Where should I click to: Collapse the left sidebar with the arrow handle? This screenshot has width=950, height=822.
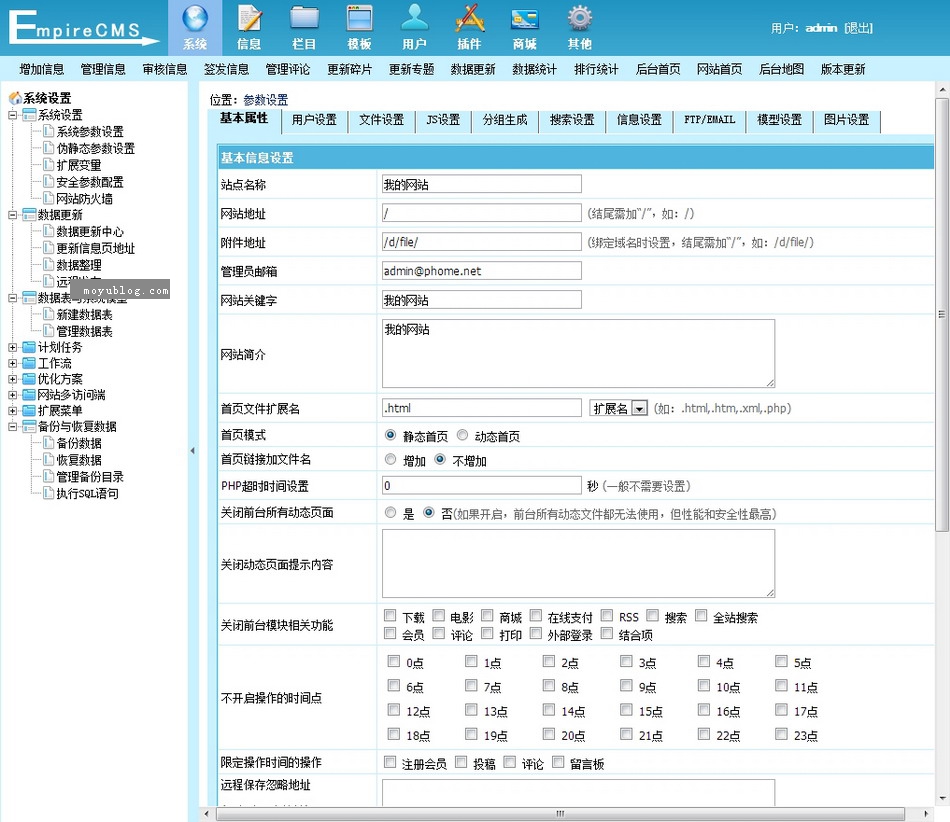tap(193, 451)
